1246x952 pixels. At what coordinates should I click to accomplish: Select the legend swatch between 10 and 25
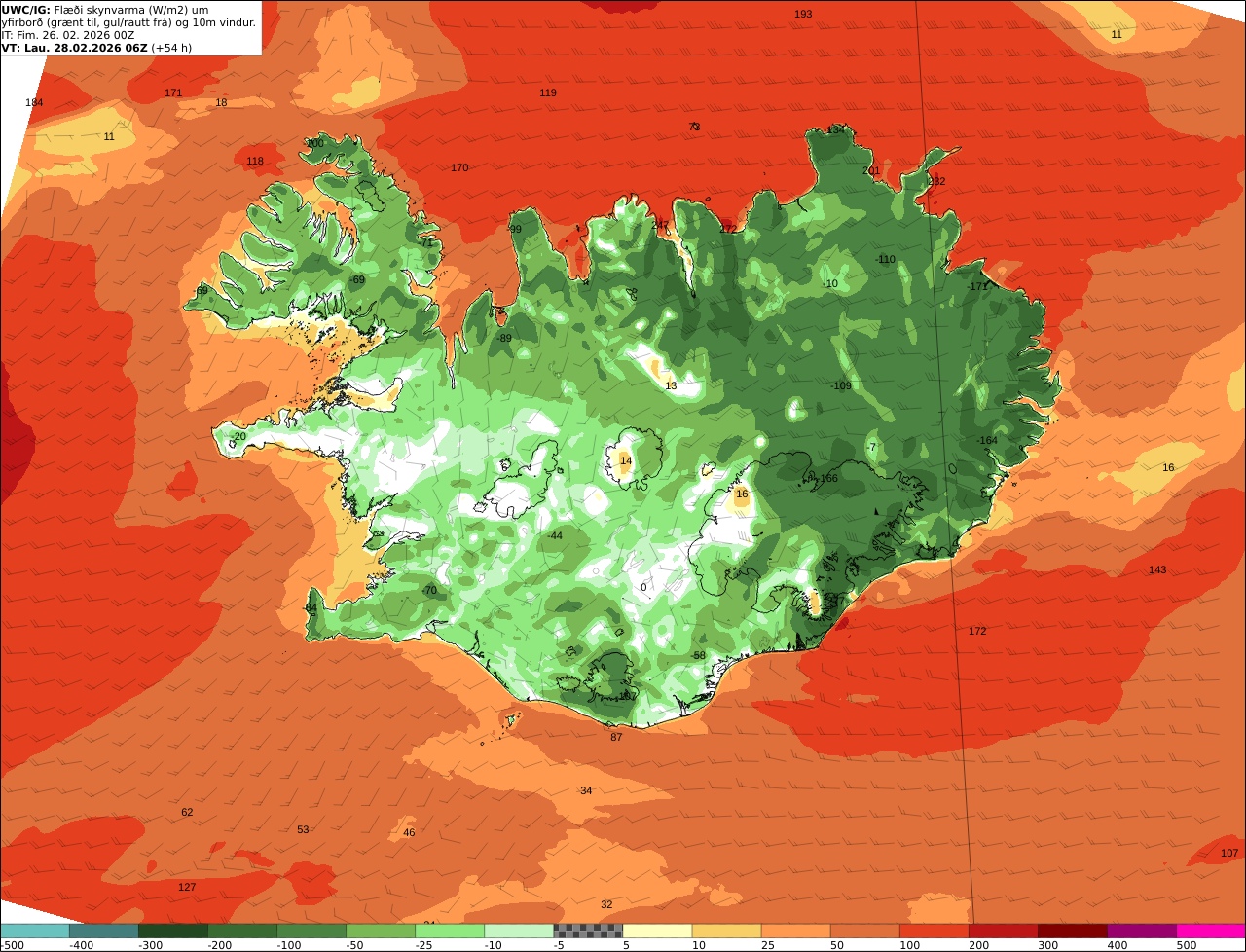tap(726, 931)
